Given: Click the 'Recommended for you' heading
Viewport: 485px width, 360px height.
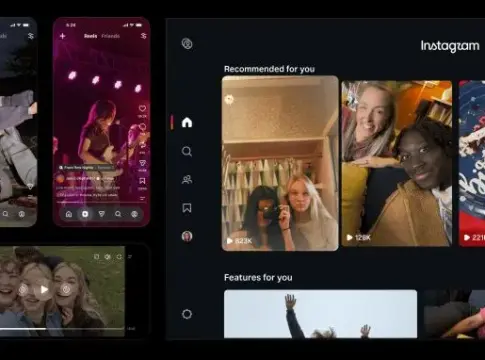Looking at the screenshot, I should pyautogui.click(x=269, y=69).
